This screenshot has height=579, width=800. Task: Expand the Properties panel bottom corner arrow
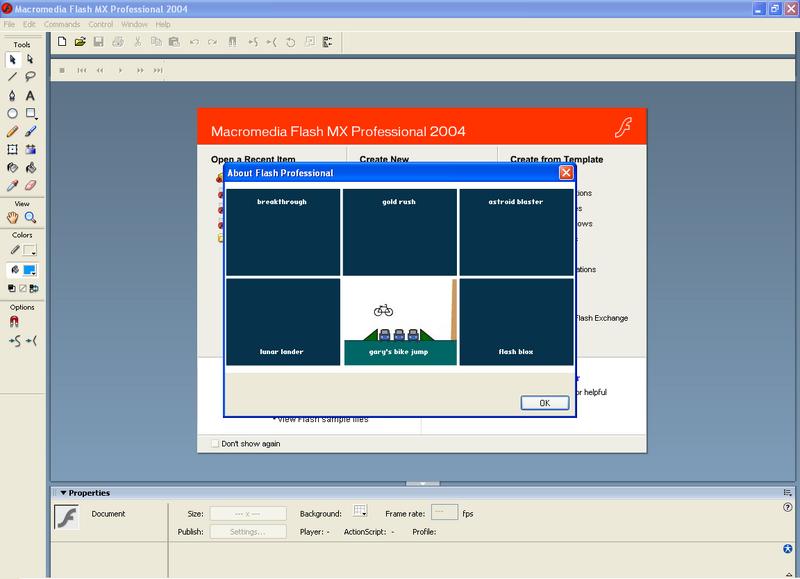(788, 574)
